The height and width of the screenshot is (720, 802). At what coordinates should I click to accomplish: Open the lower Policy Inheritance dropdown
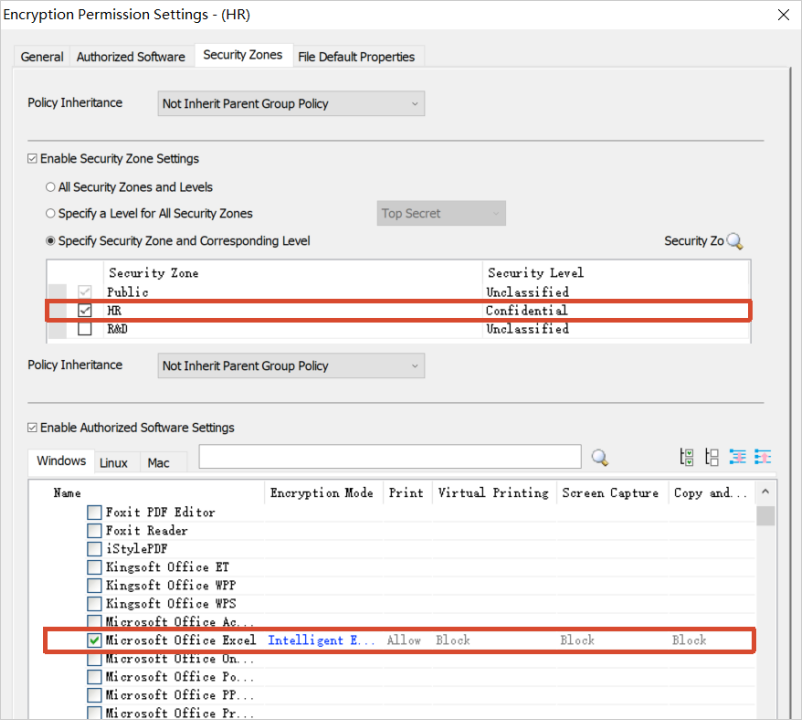tap(291, 366)
